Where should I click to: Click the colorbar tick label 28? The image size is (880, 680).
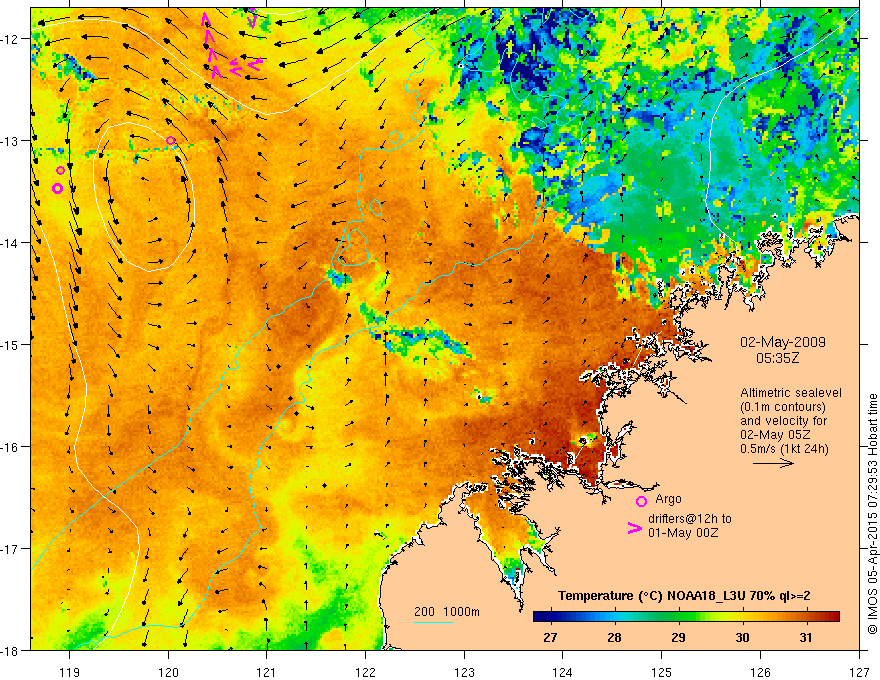pyautogui.click(x=615, y=637)
